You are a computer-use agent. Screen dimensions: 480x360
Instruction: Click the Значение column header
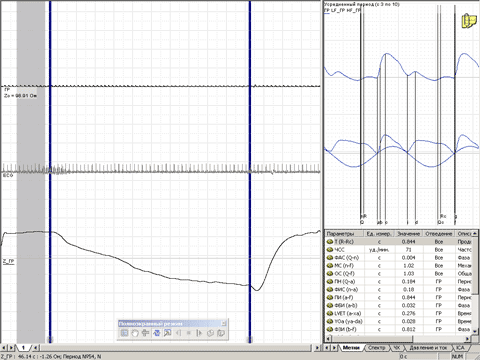[x=409, y=233]
